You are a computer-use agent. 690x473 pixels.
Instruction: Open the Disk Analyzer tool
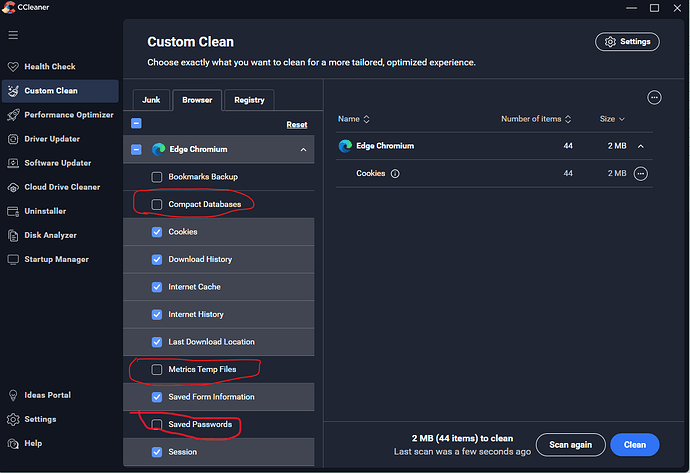[51, 235]
